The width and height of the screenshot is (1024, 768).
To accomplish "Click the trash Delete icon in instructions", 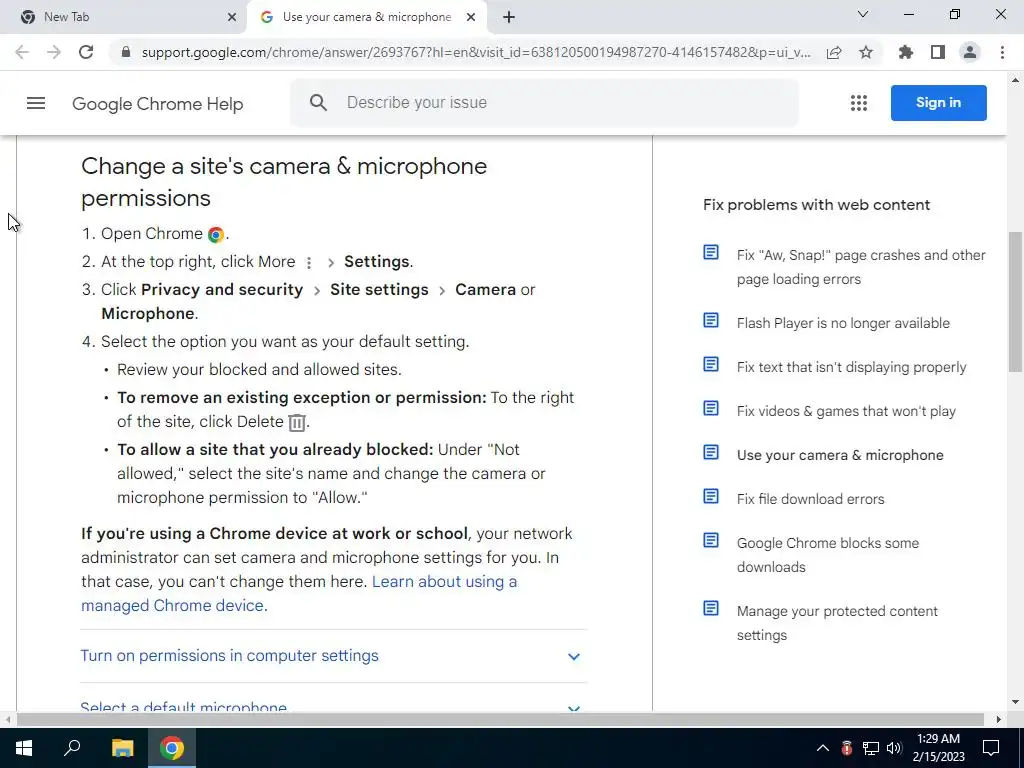I will [x=296, y=423].
